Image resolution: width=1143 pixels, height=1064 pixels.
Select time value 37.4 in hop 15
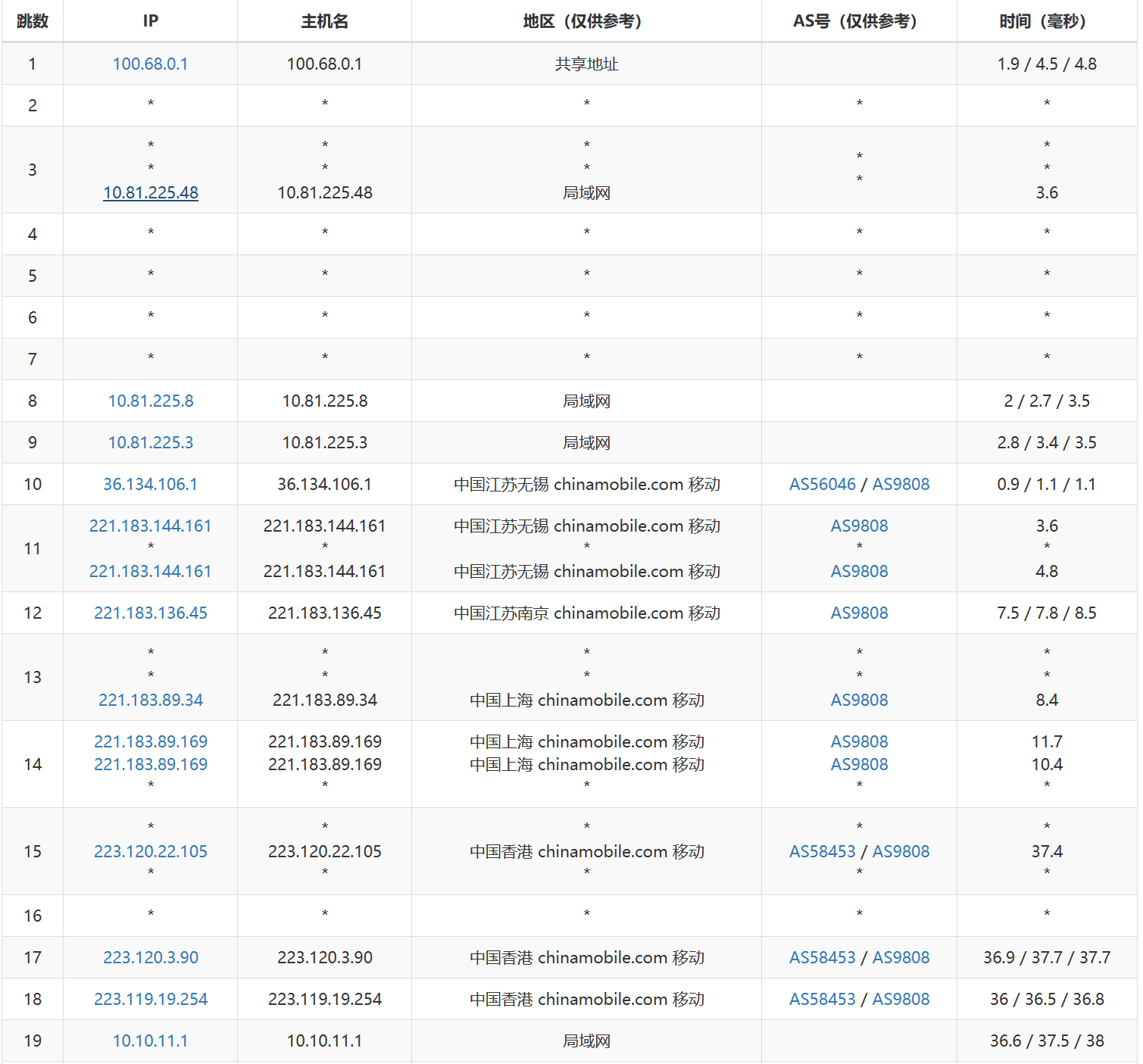pos(1047,851)
